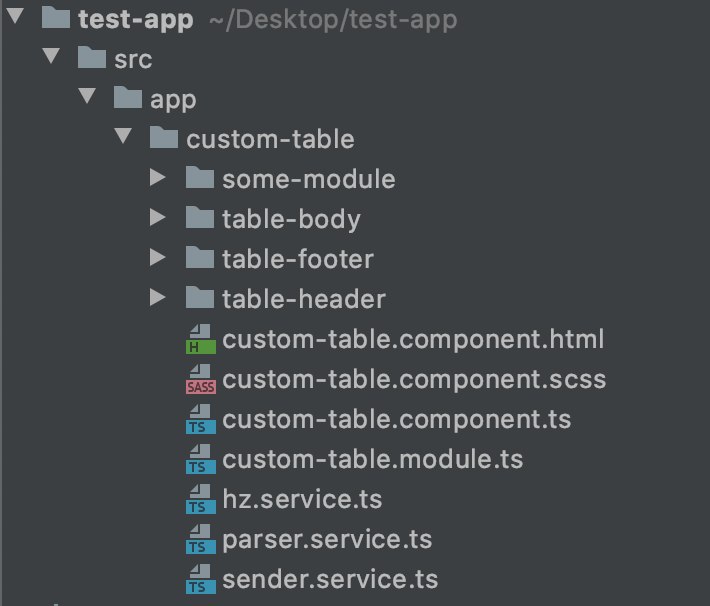Collapse the custom-table folder arrow
The width and height of the screenshot is (710, 606).
pos(123,136)
